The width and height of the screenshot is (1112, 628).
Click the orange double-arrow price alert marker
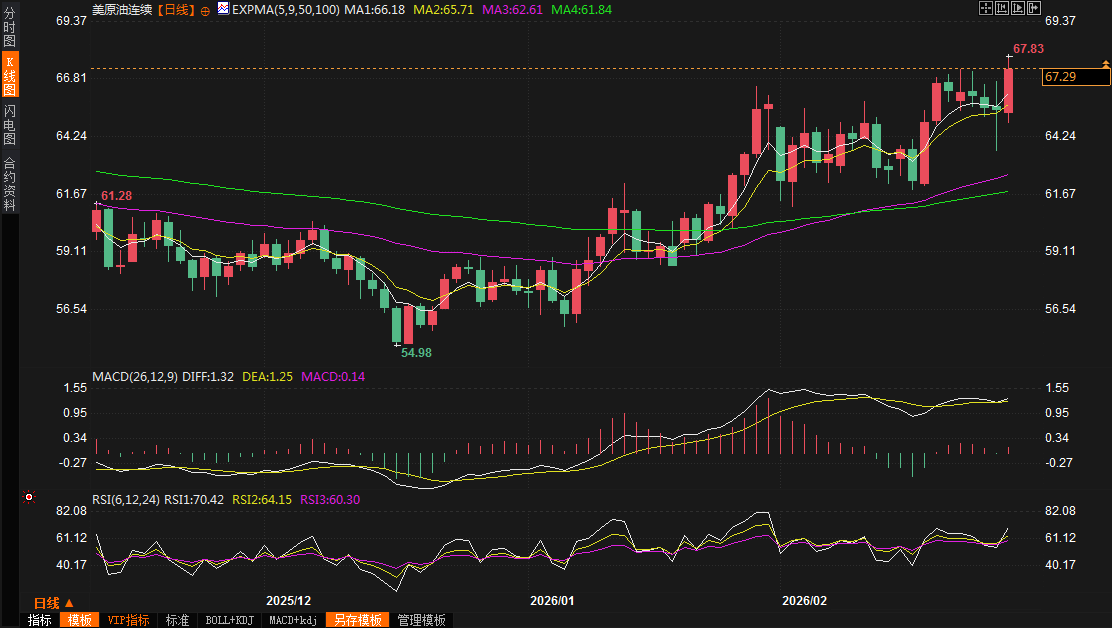tap(1105, 64)
